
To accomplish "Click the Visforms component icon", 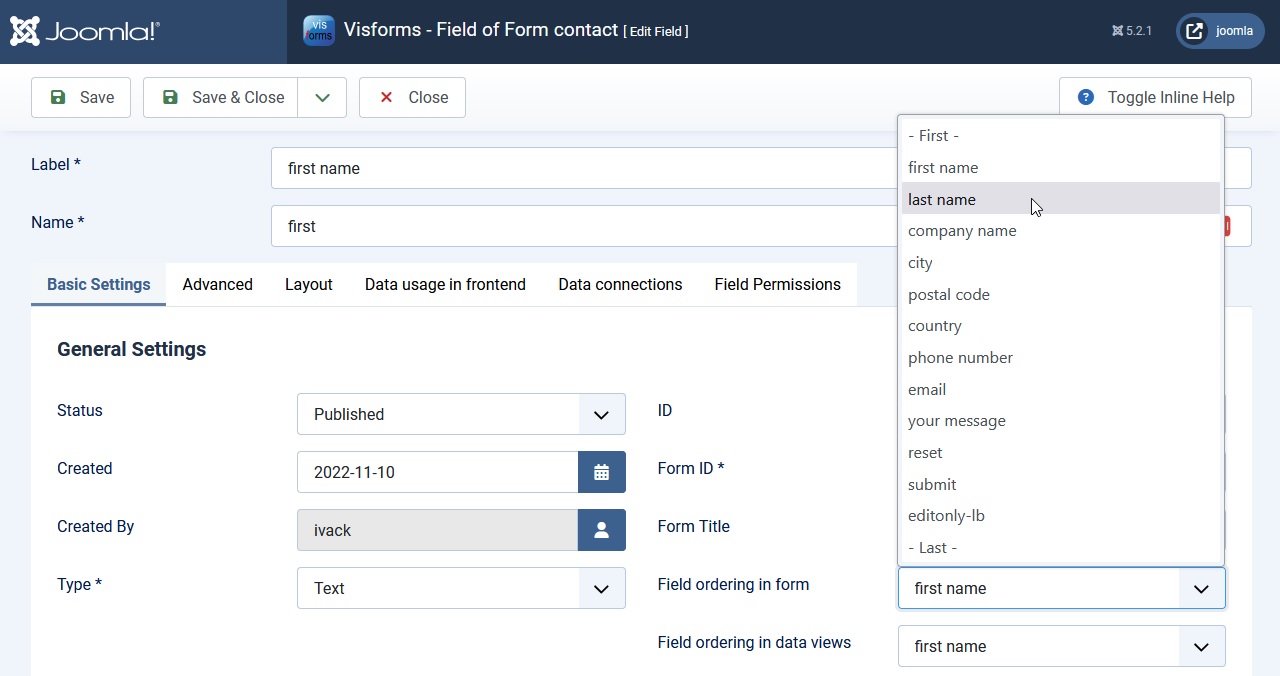I will (319, 31).
